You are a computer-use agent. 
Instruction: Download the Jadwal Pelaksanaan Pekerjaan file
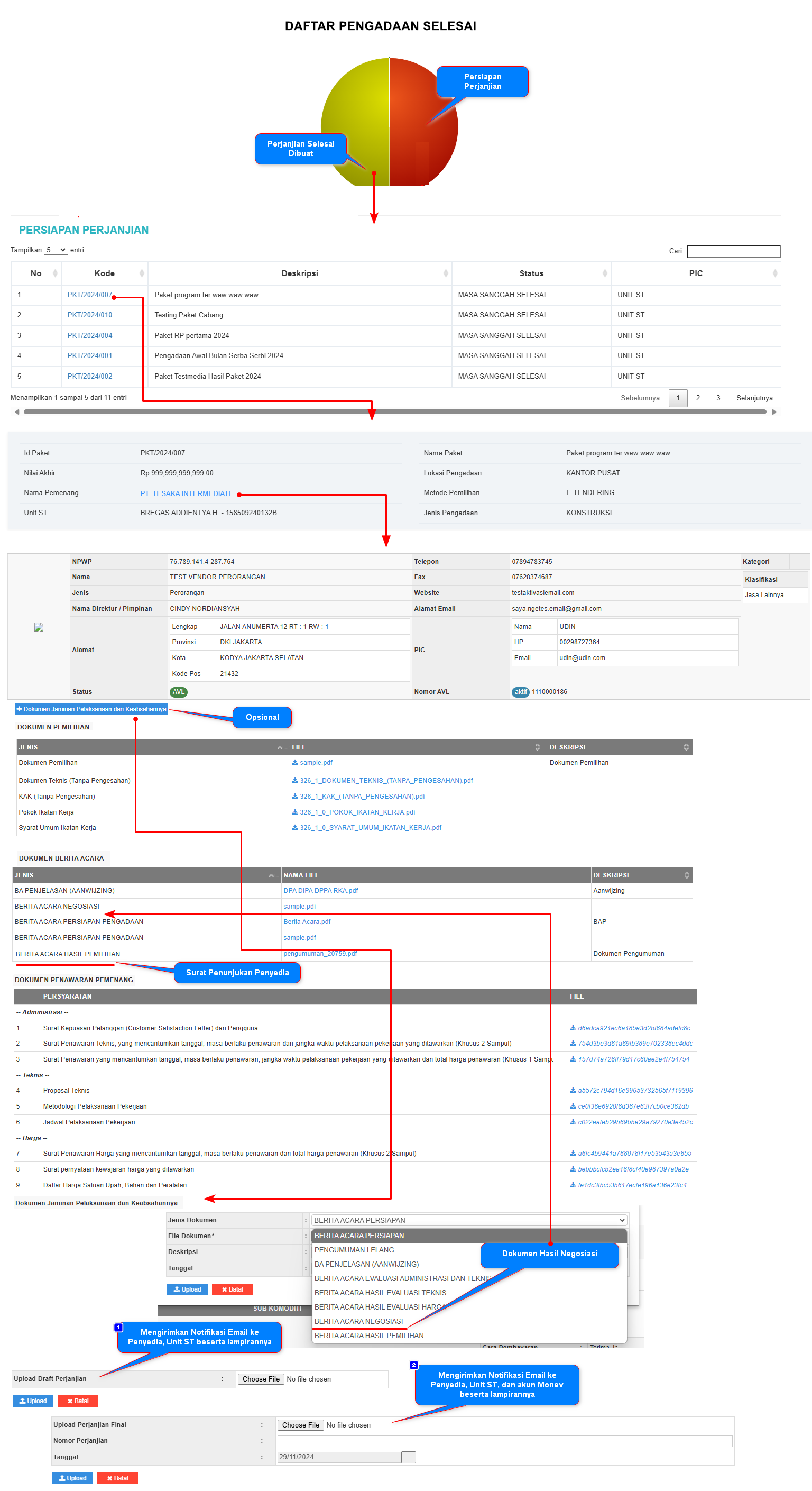point(634,1122)
